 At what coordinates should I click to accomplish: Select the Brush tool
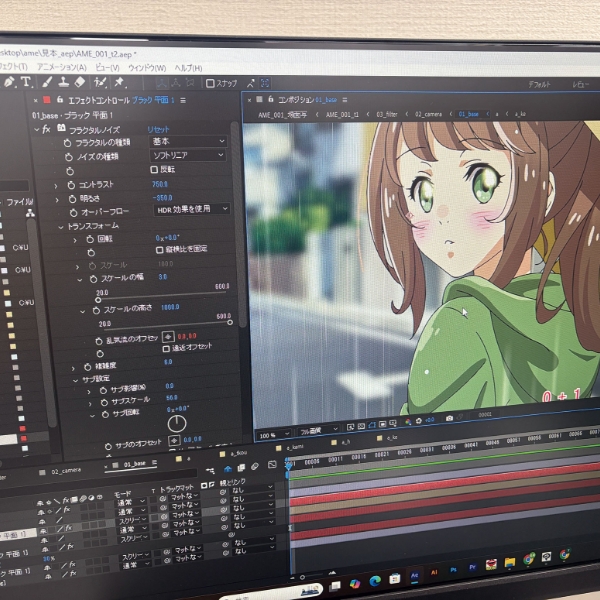coord(47,82)
